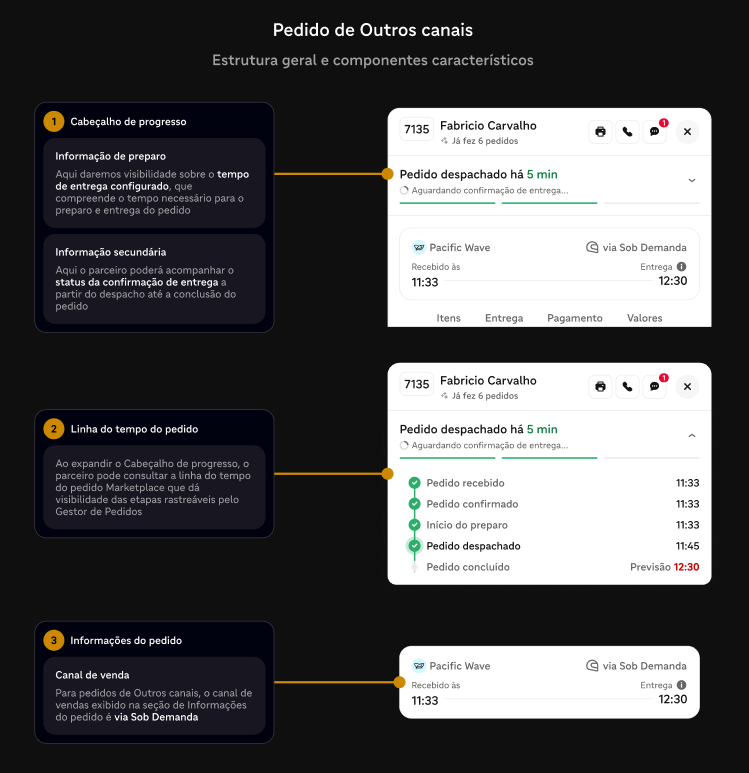Close the second order card with X
This screenshot has width=749, height=773.
[687, 386]
